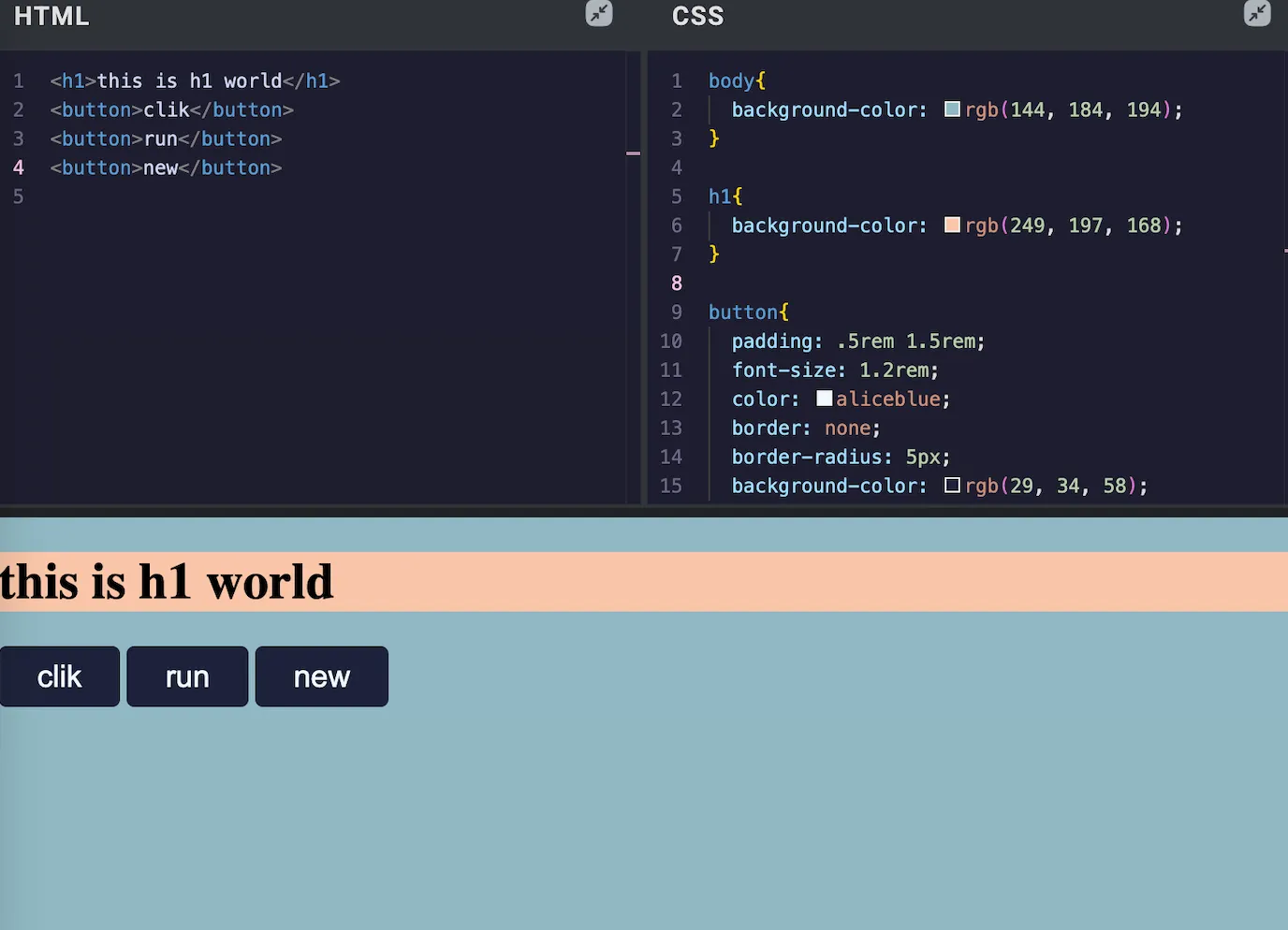1288x930 pixels.
Task: Open color swatch for body background-color
Action: [952, 109]
